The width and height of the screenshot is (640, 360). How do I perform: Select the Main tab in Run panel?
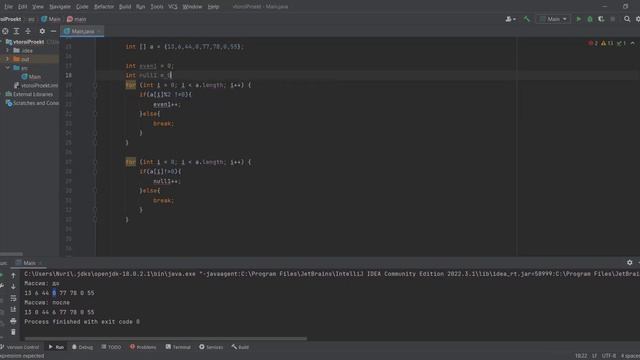pyautogui.click(x=29, y=263)
